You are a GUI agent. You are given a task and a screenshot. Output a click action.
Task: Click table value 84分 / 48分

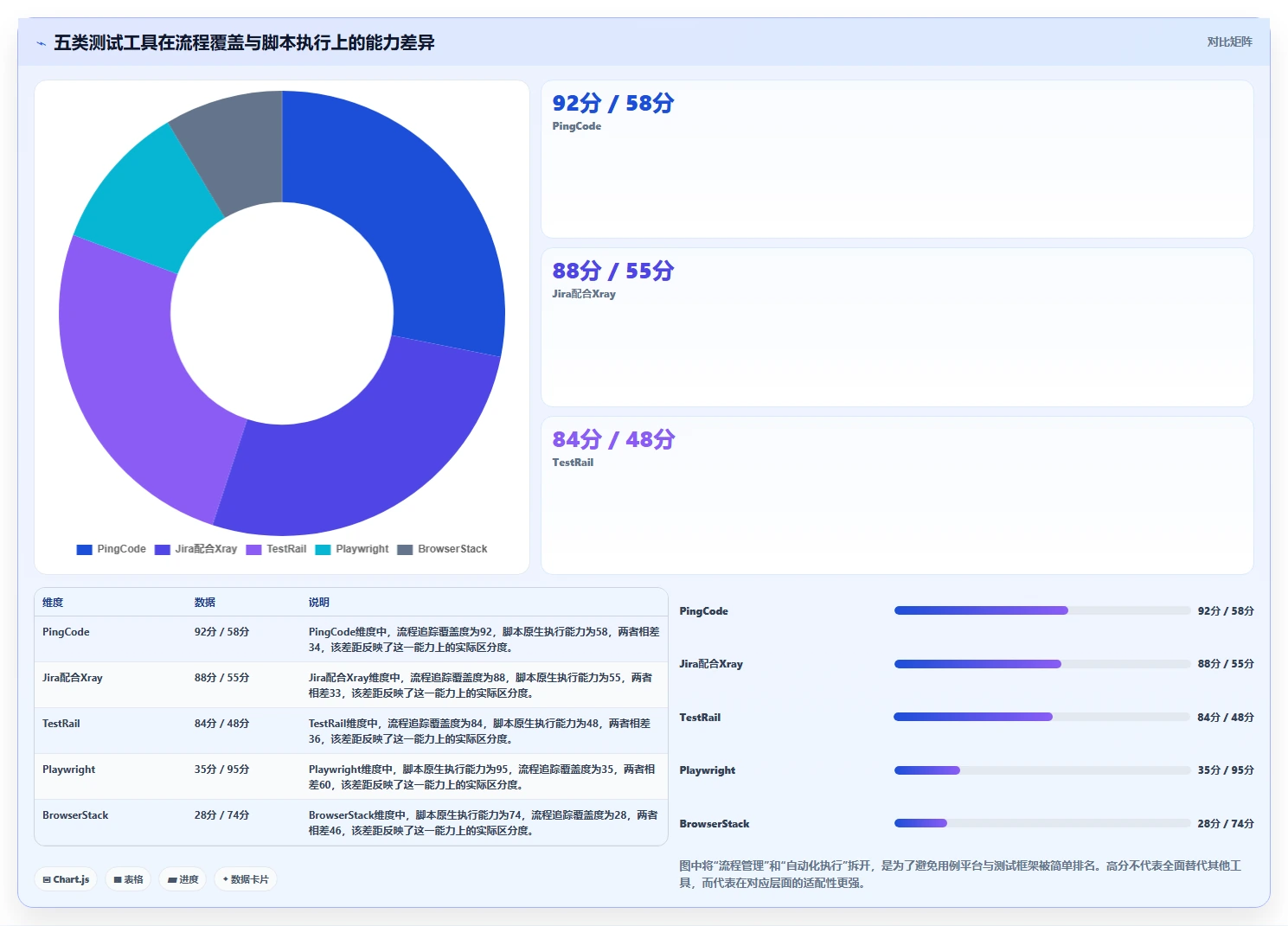(221, 724)
